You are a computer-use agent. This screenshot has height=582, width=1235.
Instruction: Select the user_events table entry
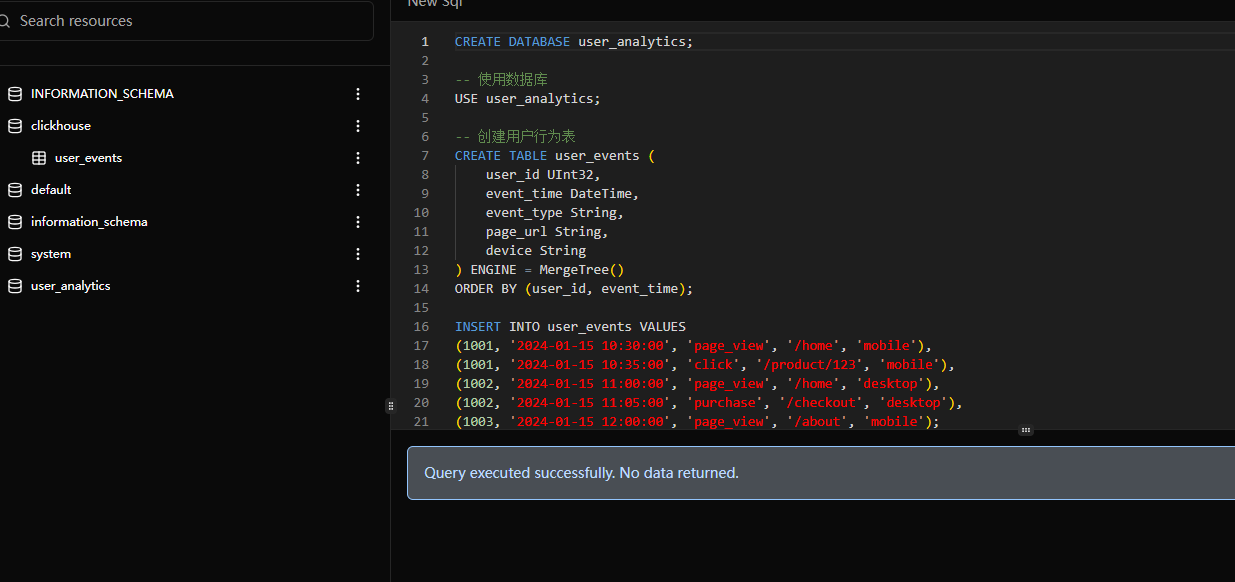tap(88, 158)
